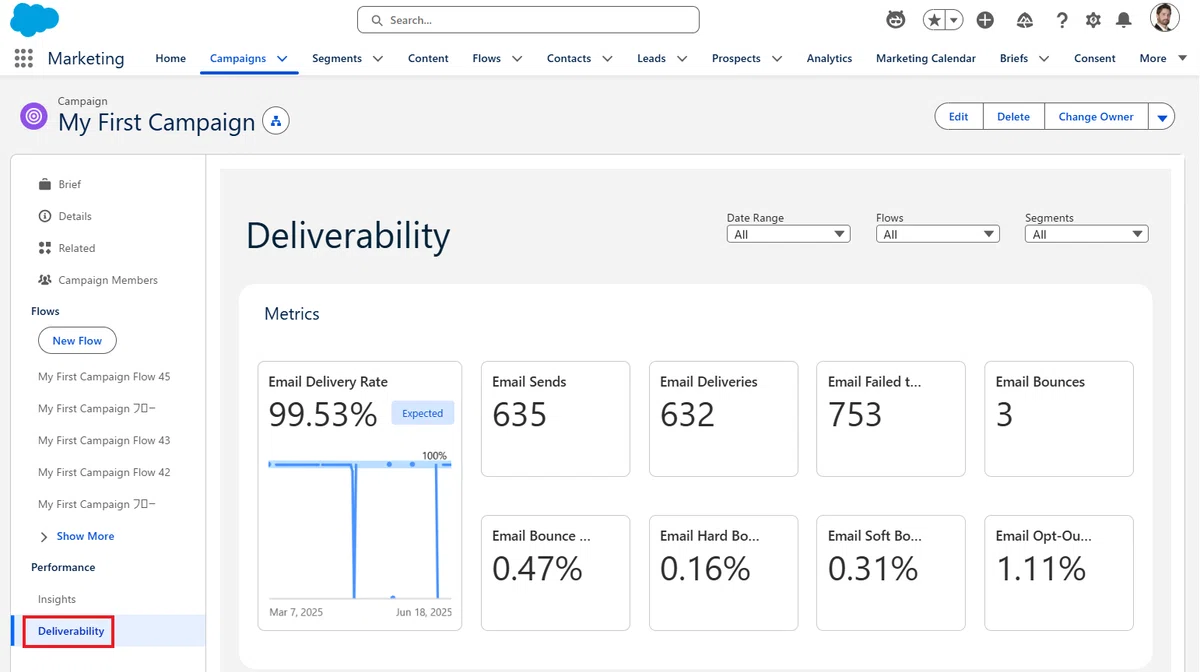Viewport: 1200px width, 672px height.
Task: Open the Setup gear icon
Action: click(1093, 20)
